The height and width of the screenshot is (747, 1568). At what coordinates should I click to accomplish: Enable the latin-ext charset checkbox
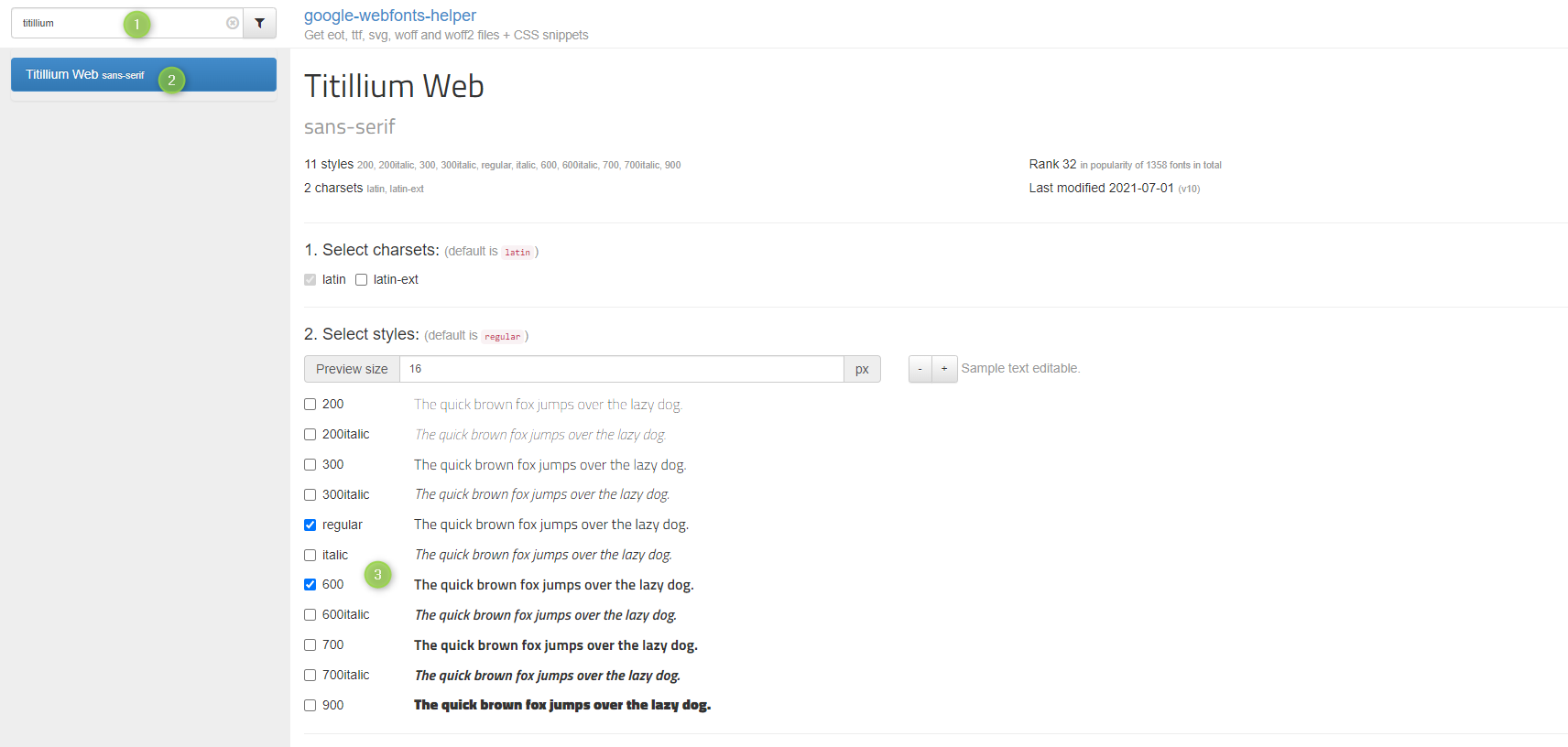coord(362,280)
